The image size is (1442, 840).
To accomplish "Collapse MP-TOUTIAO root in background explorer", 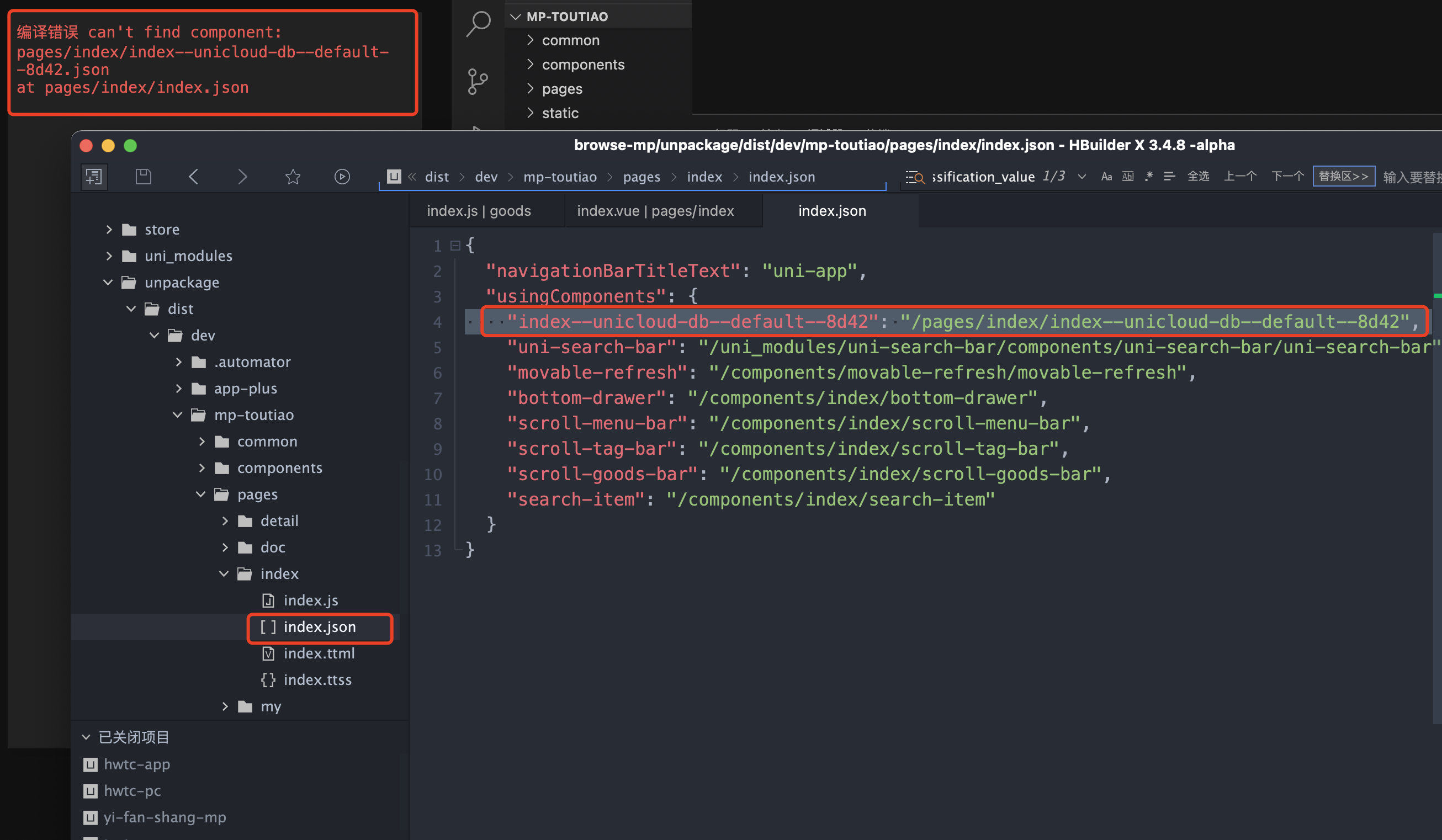I will [515, 17].
